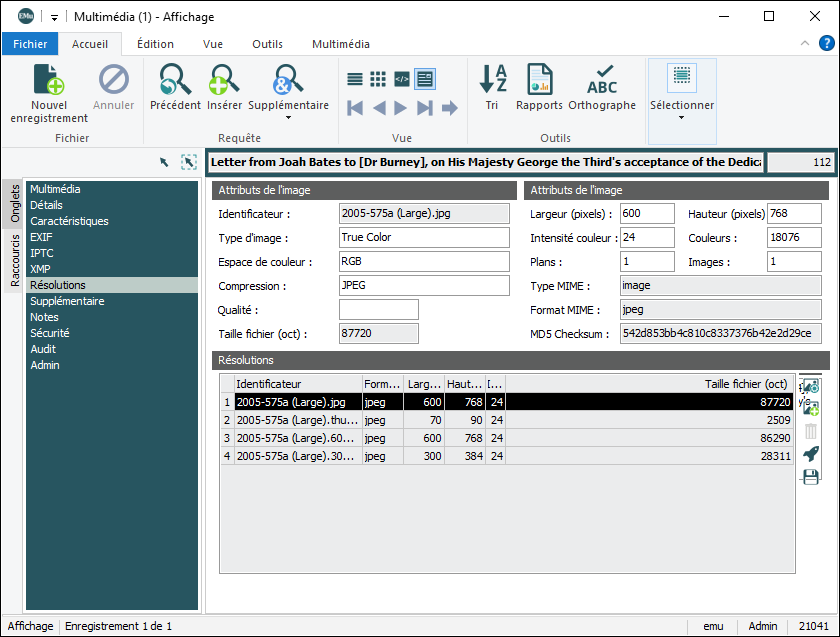Toggle the page details view icon
This screenshot has height=637, width=840.
point(425,79)
